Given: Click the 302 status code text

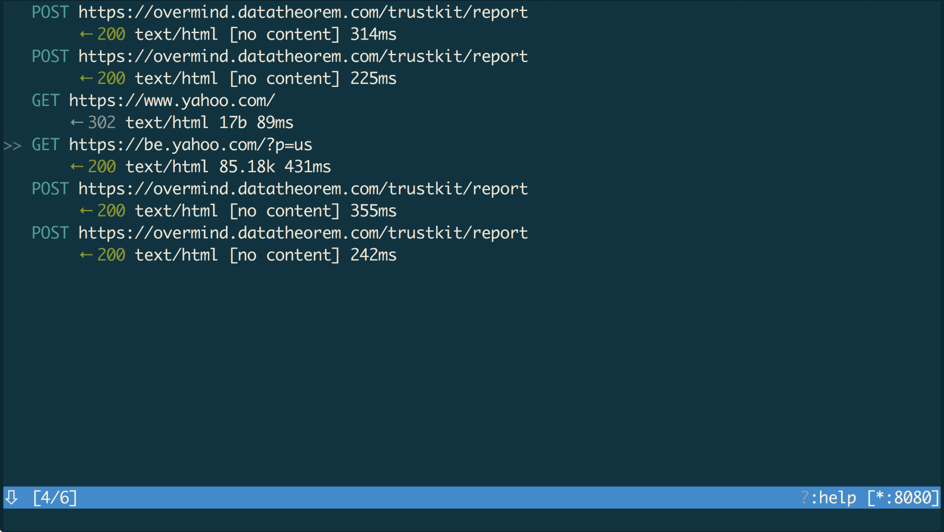Looking at the screenshot, I should coord(102,123).
